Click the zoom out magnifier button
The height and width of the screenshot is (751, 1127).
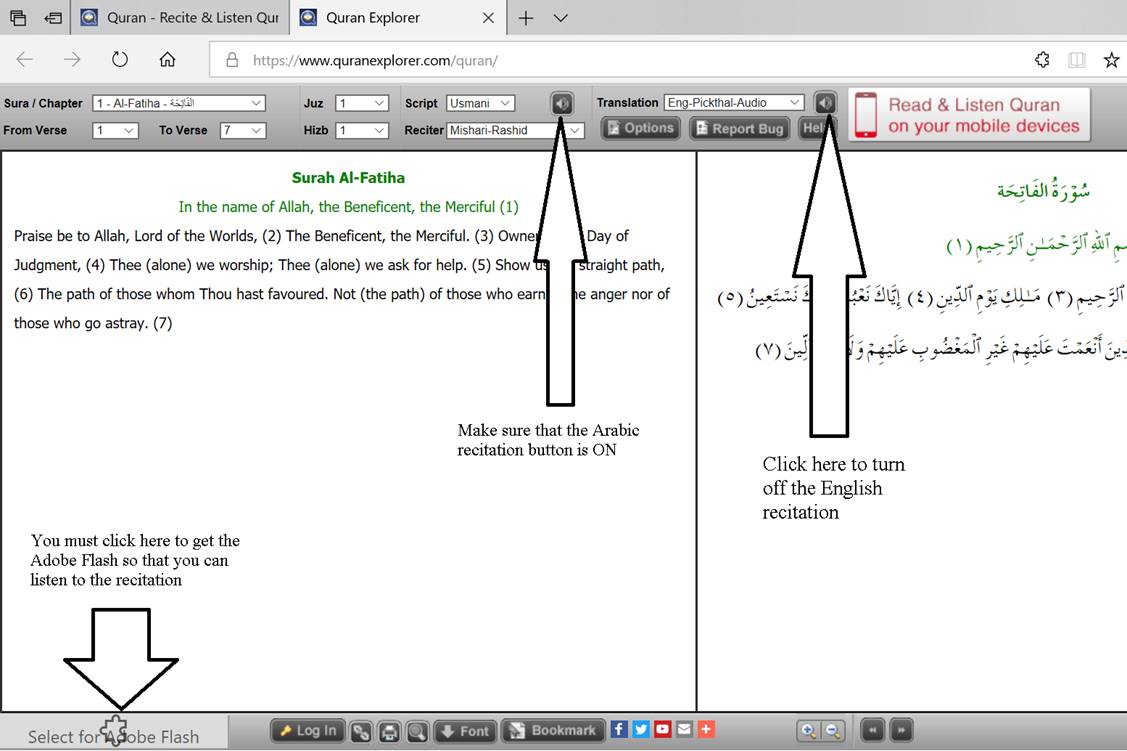point(833,731)
